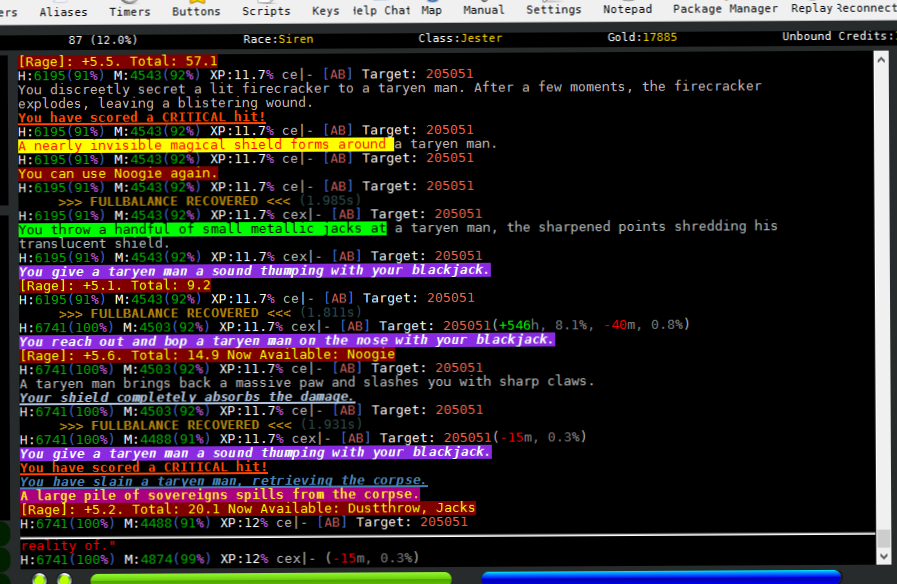Click 'Now Available: Dustthrow, Jacks' rage line
The image size is (897, 584).
coord(248,508)
